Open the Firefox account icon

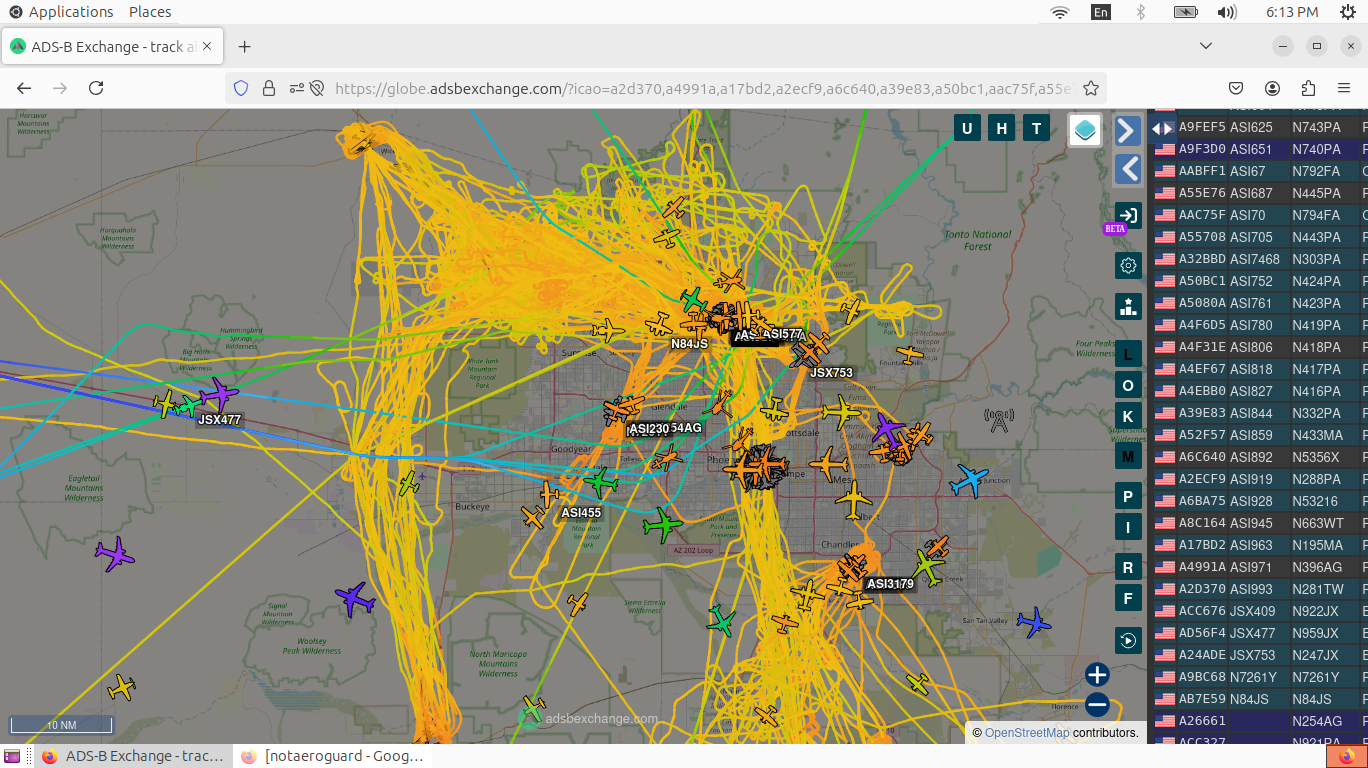pyautogui.click(x=1272, y=88)
